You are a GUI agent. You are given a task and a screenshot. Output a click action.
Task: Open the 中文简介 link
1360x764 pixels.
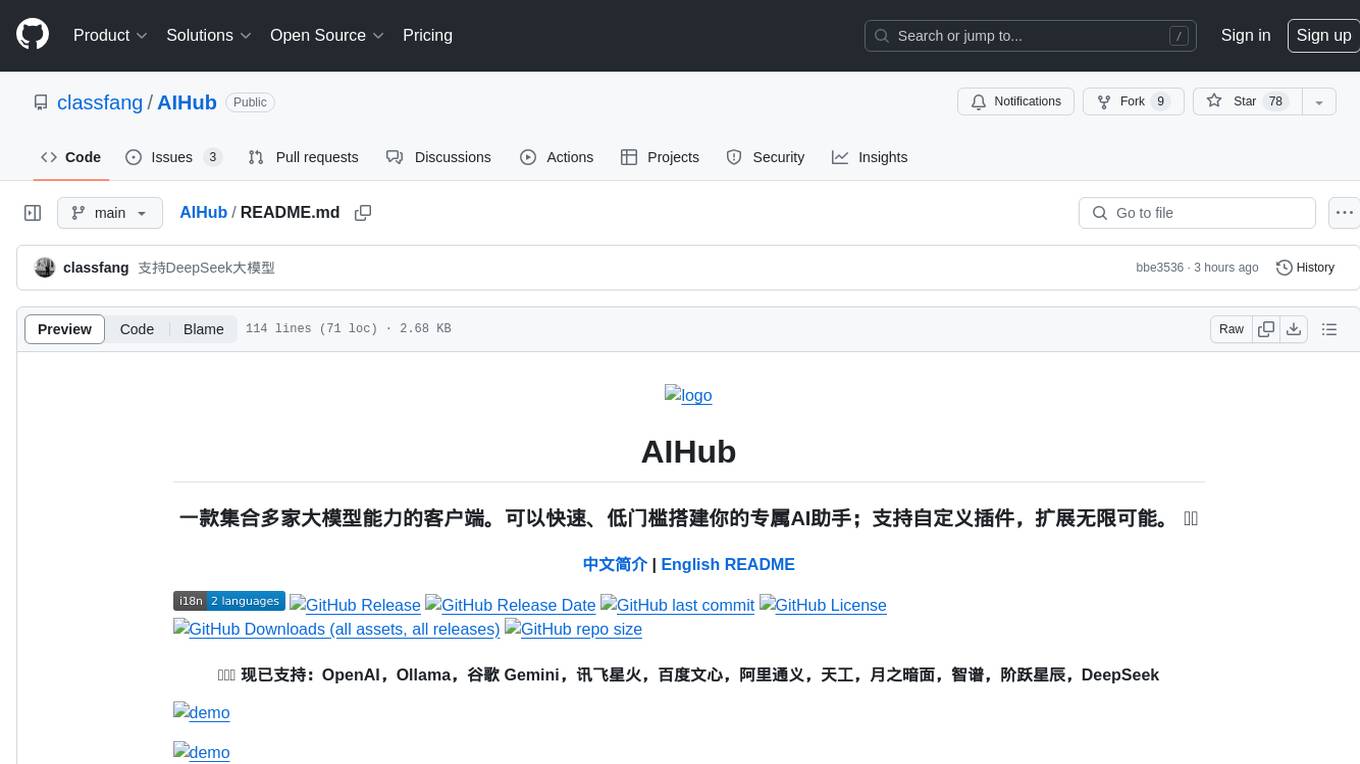point(615,564)
